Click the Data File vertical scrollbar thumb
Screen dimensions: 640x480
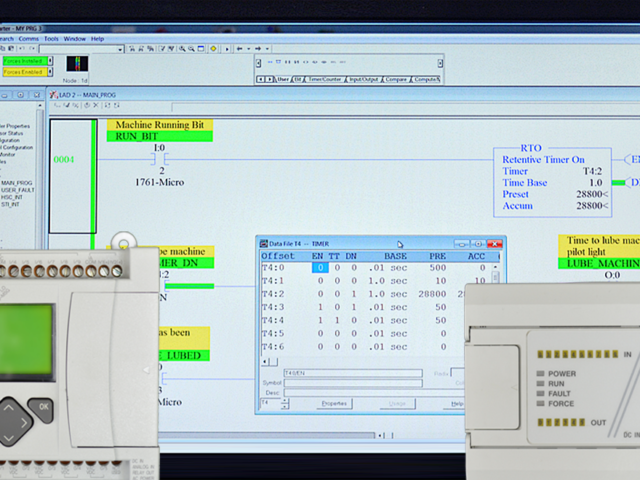point(496,278)
